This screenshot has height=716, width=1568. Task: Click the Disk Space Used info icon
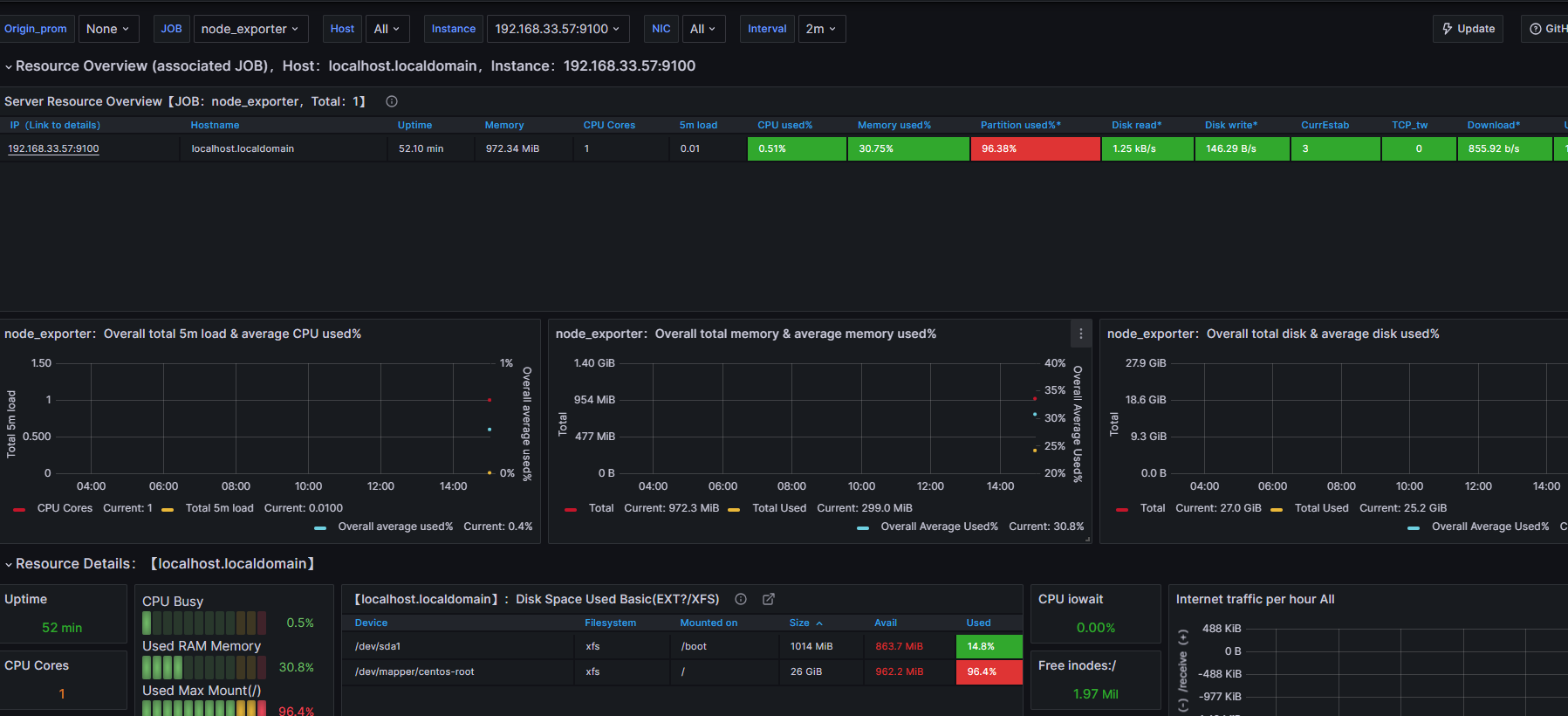[x=741, y=599]
